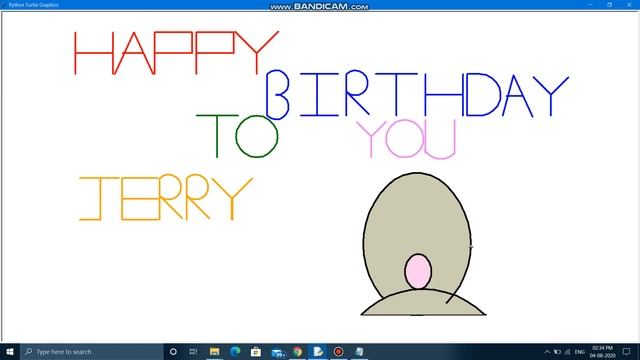640x360 pixels.
Task: Restore down the Turtle Graphics window
Action: pos(609,4)
